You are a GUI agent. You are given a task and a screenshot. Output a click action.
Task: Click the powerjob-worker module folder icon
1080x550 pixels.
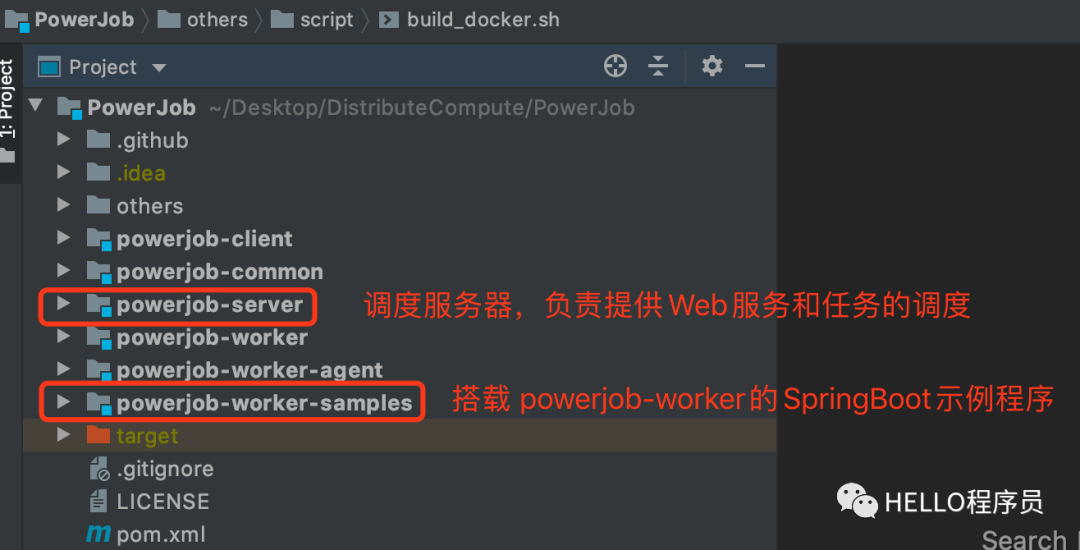[99, 337]
